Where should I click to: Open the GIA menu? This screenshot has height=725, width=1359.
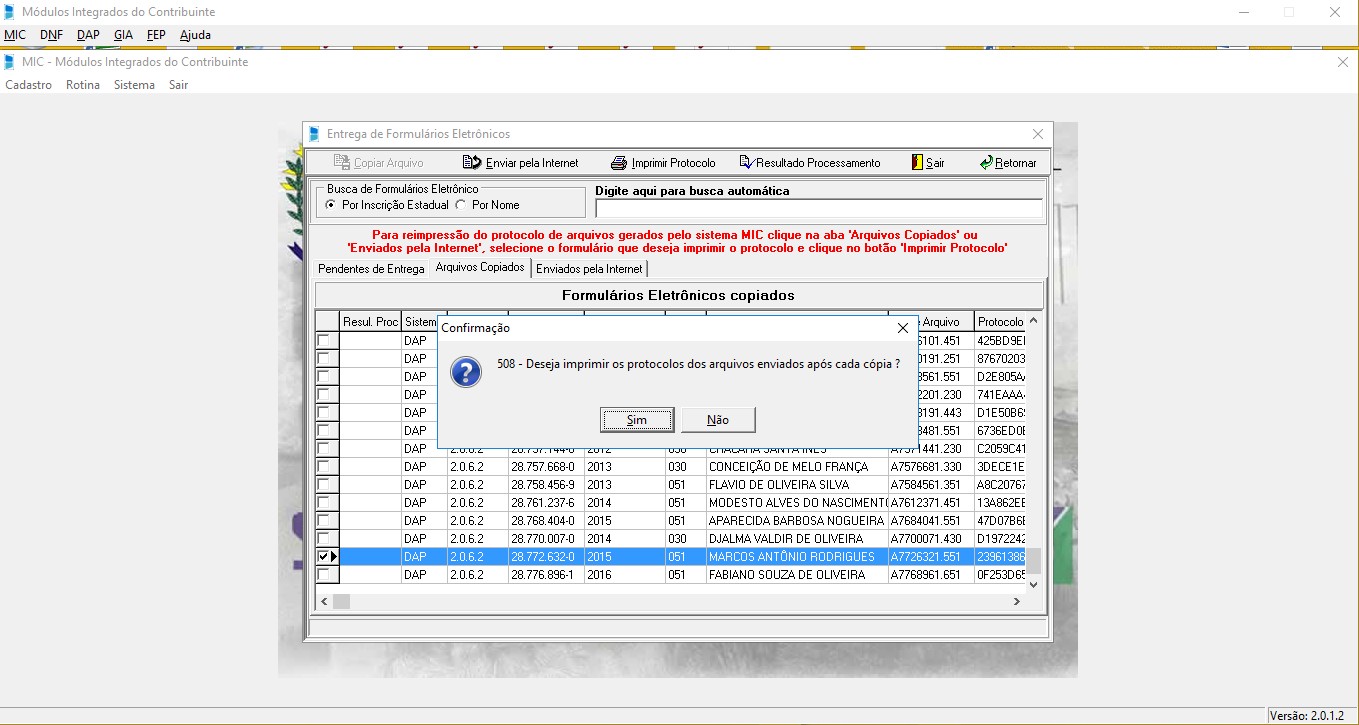click(x=123, y=35)
